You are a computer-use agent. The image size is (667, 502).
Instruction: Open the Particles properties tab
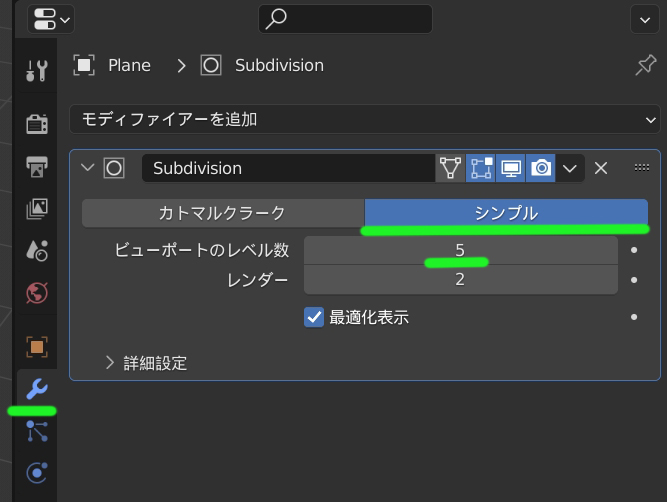(x=37, y=431)
